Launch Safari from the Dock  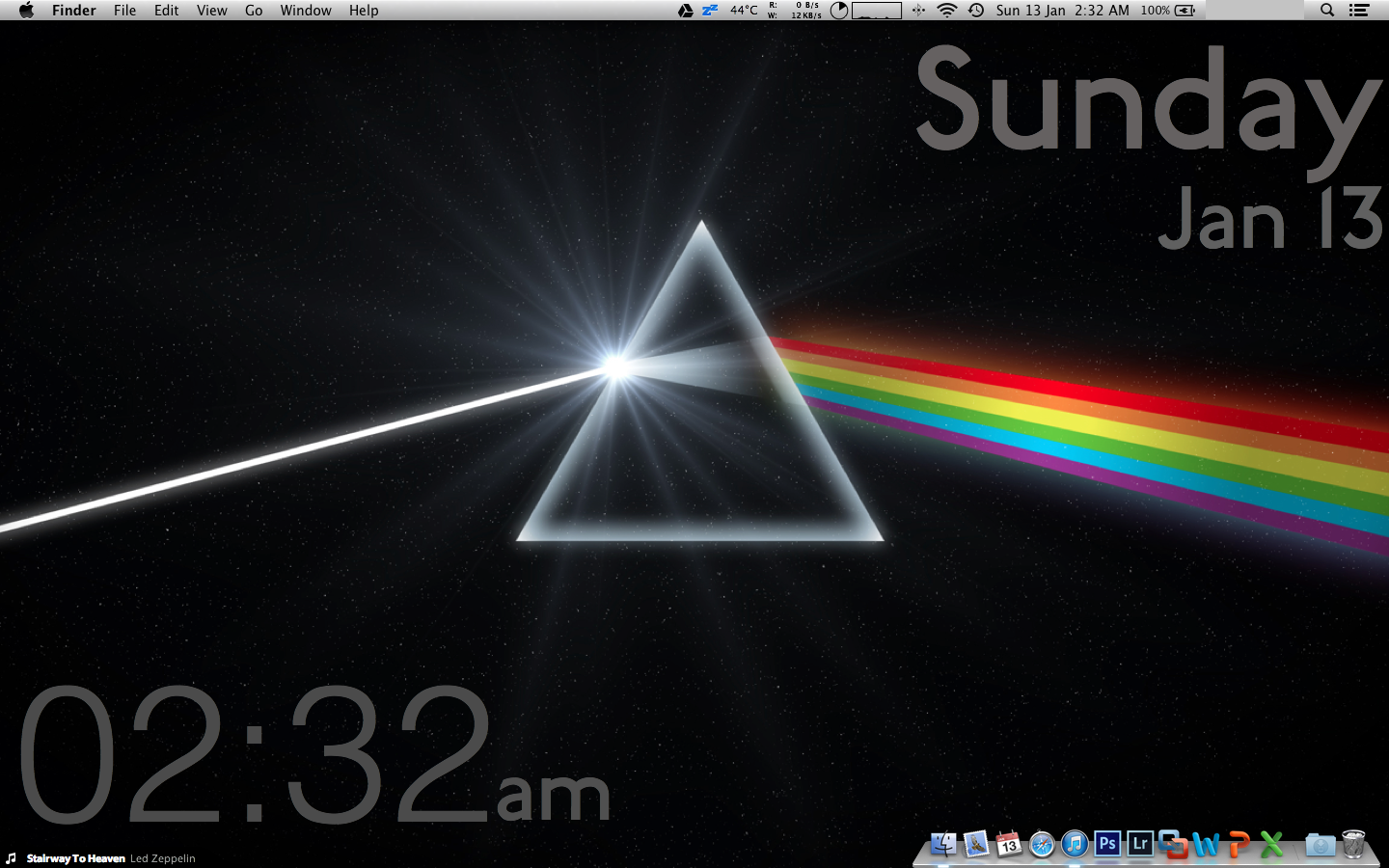[1042, 845]
